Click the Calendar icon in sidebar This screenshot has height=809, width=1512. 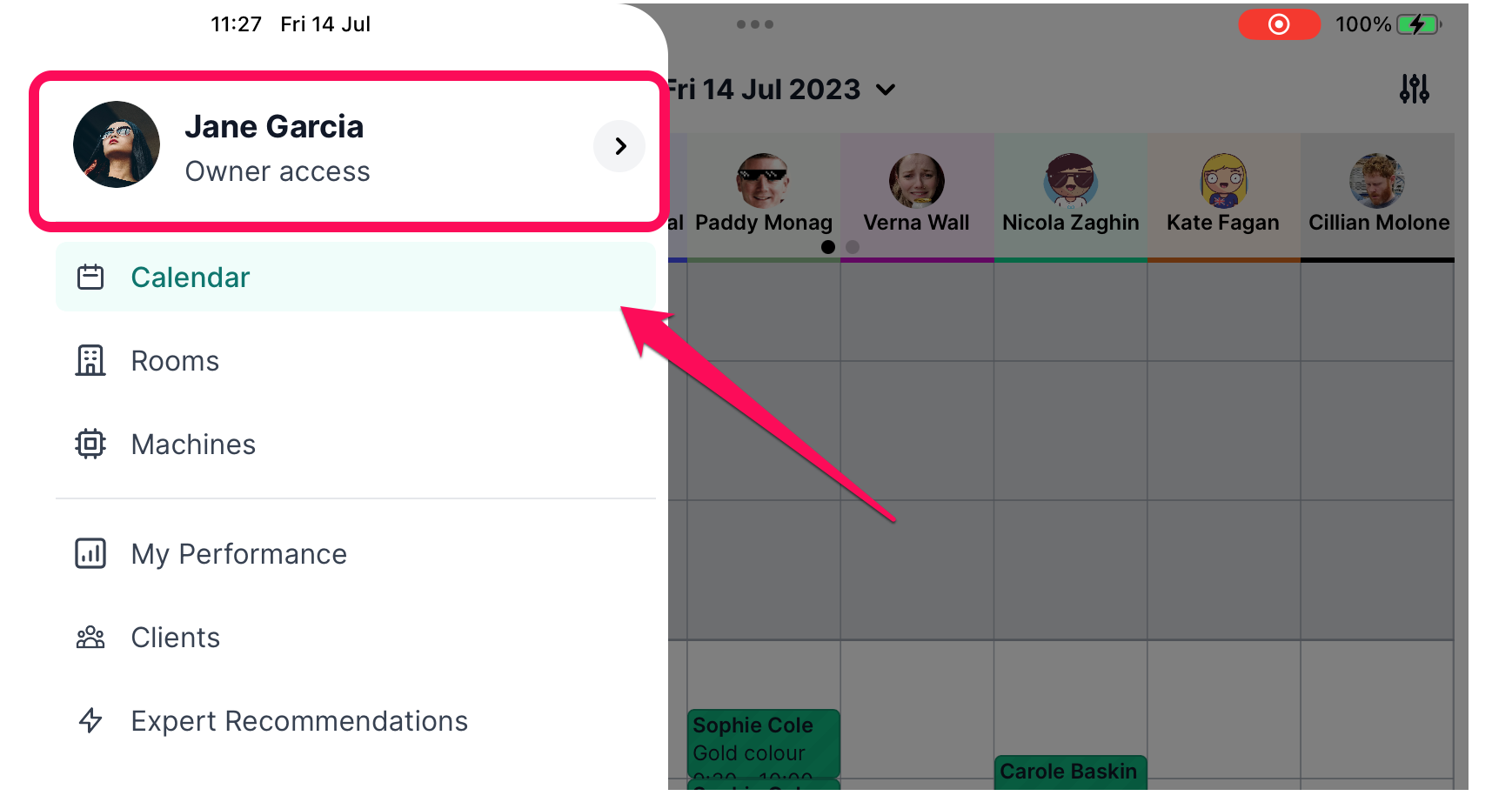pos(90,277)
